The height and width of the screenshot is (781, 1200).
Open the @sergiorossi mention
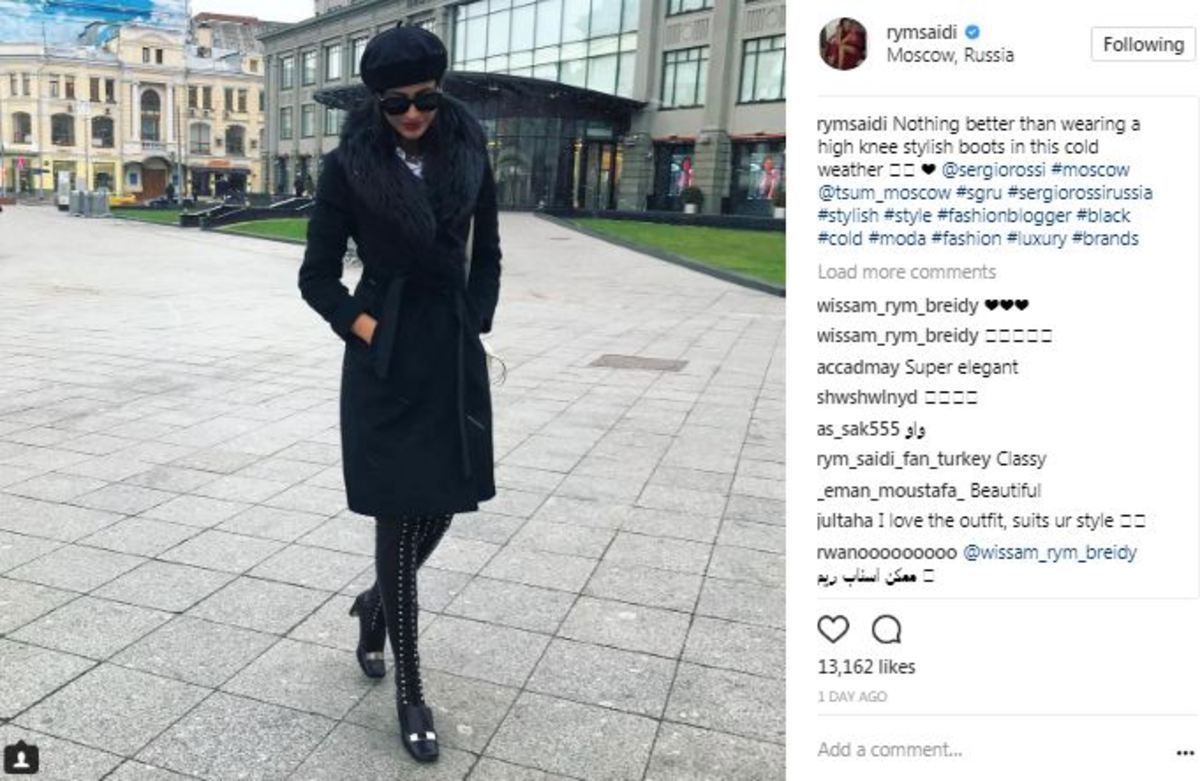pyautogui.click(x=995, y=170)
